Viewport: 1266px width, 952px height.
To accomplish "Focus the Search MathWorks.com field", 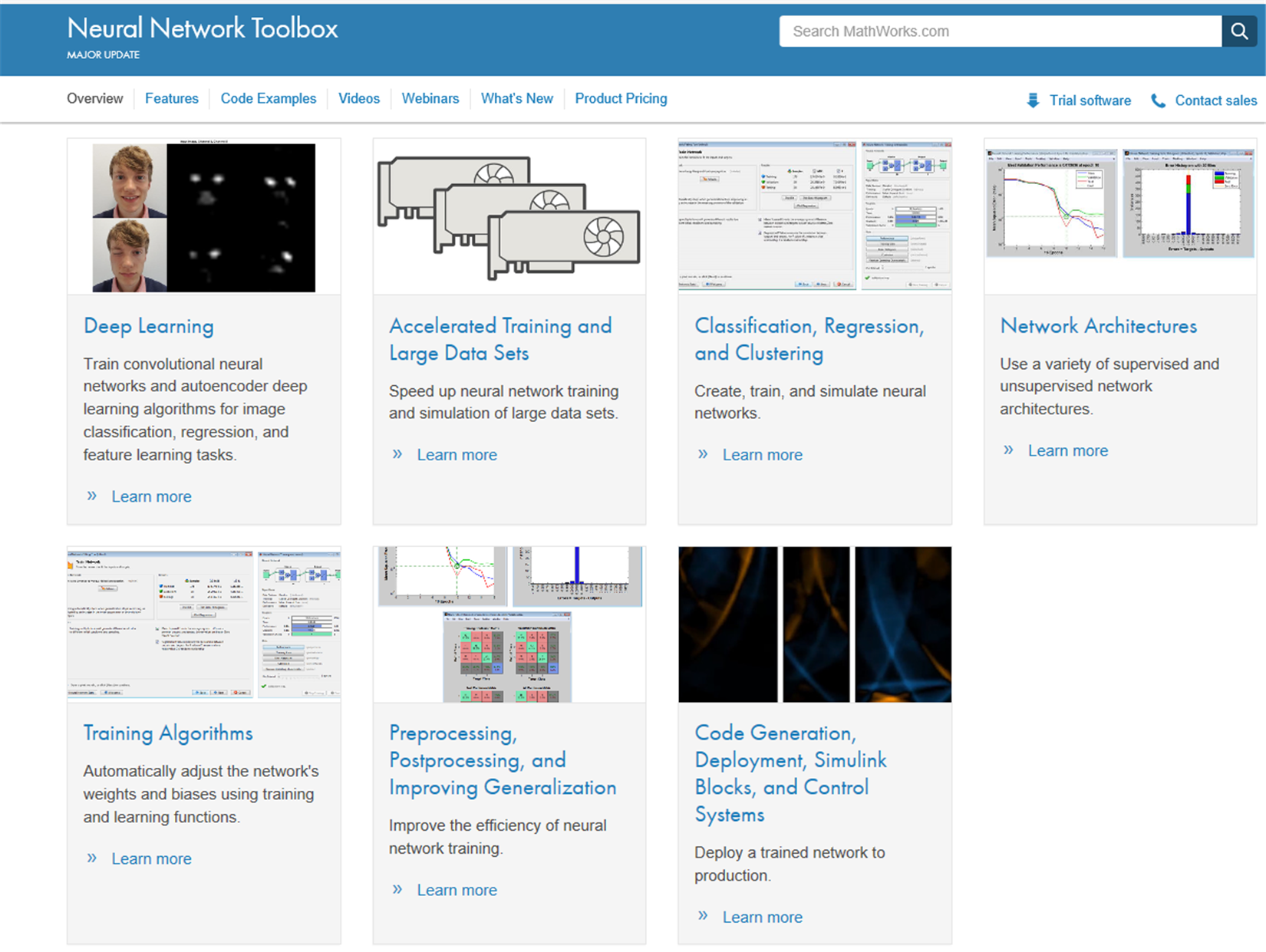I will (1001, 31).
